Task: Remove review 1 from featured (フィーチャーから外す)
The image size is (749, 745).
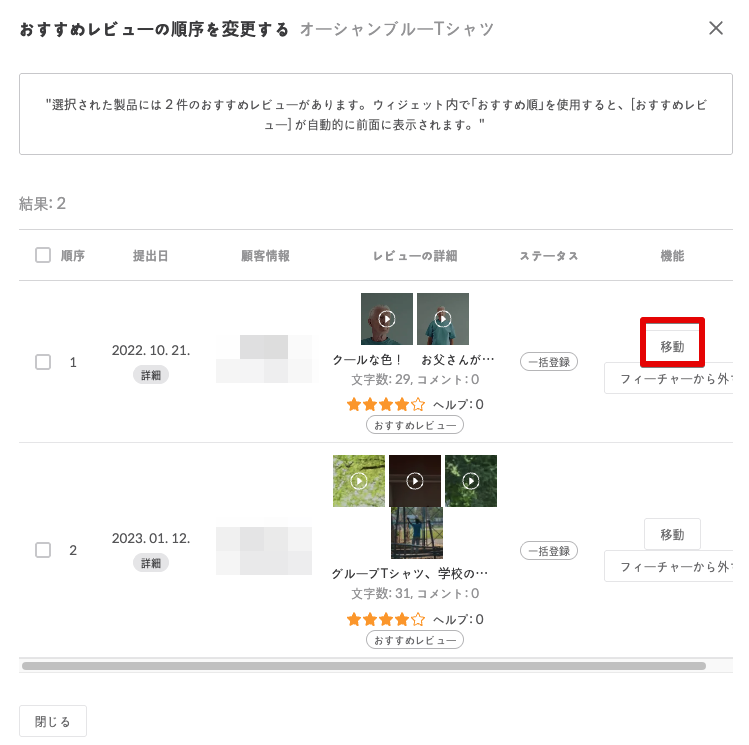Action: 670,379
